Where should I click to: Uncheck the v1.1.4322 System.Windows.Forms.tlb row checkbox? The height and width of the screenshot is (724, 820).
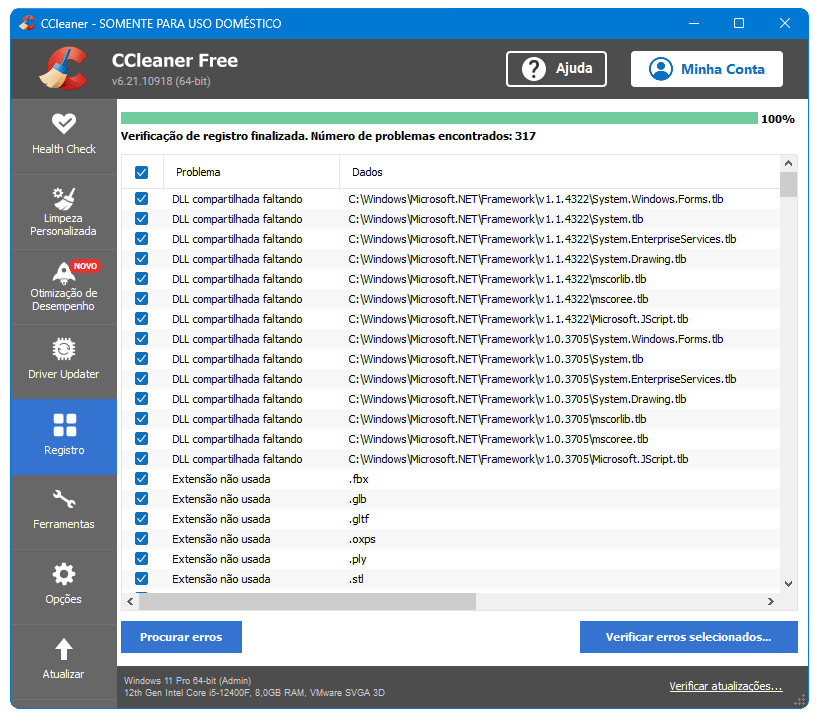pyautogui.click(x=141, y=199)
